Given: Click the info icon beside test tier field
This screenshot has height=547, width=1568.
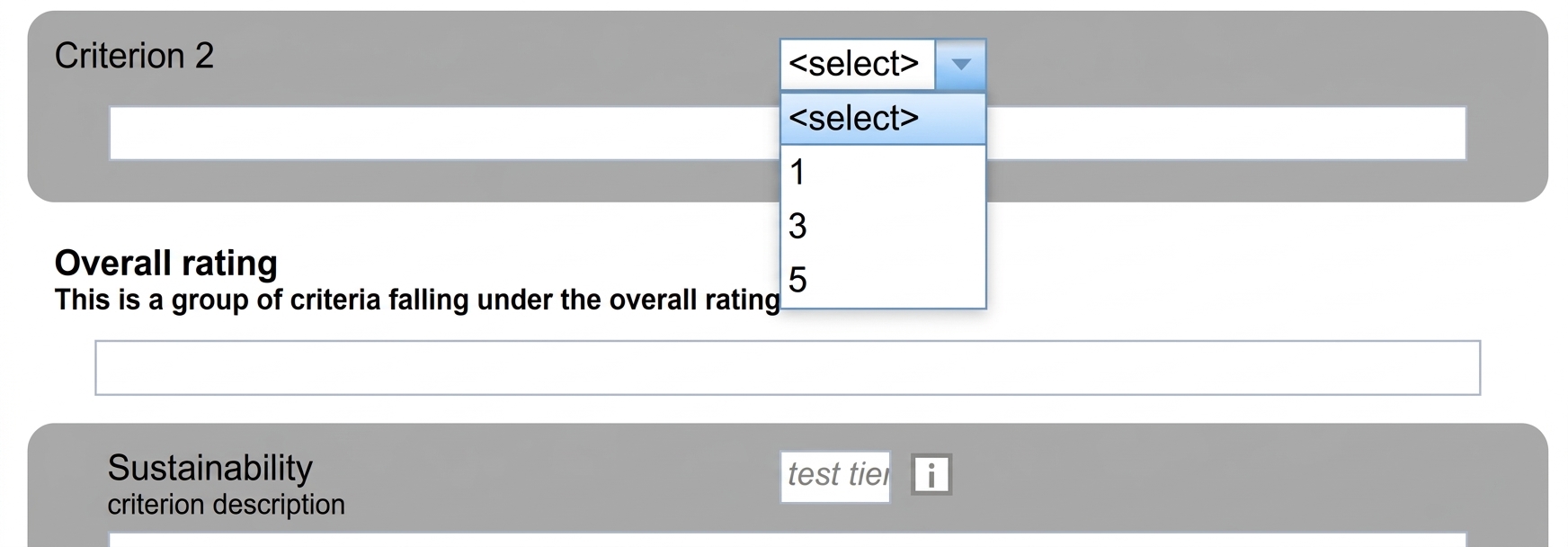Looking at the screenshot, I should (931, 475).
